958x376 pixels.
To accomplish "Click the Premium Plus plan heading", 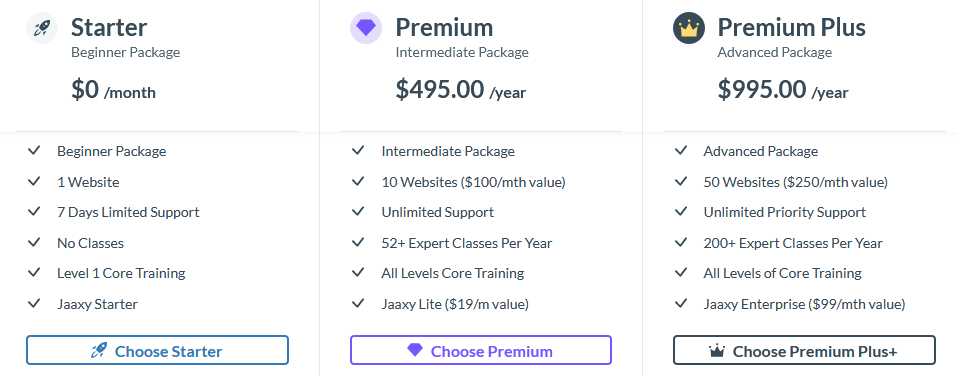I will click(x=792, y=28).
